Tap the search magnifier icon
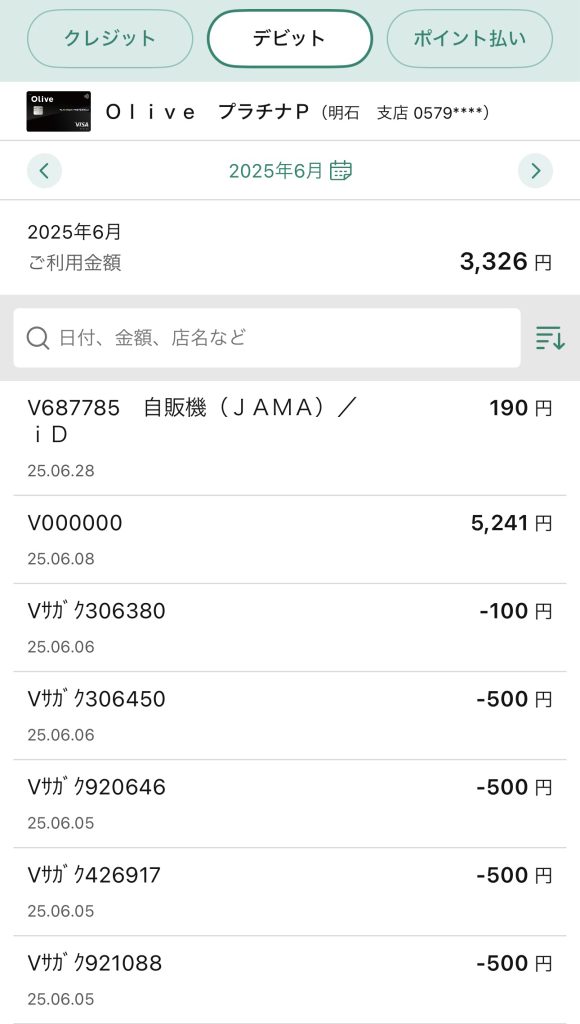The height and width of the screenshot is (1024, 580). (38, 338)
